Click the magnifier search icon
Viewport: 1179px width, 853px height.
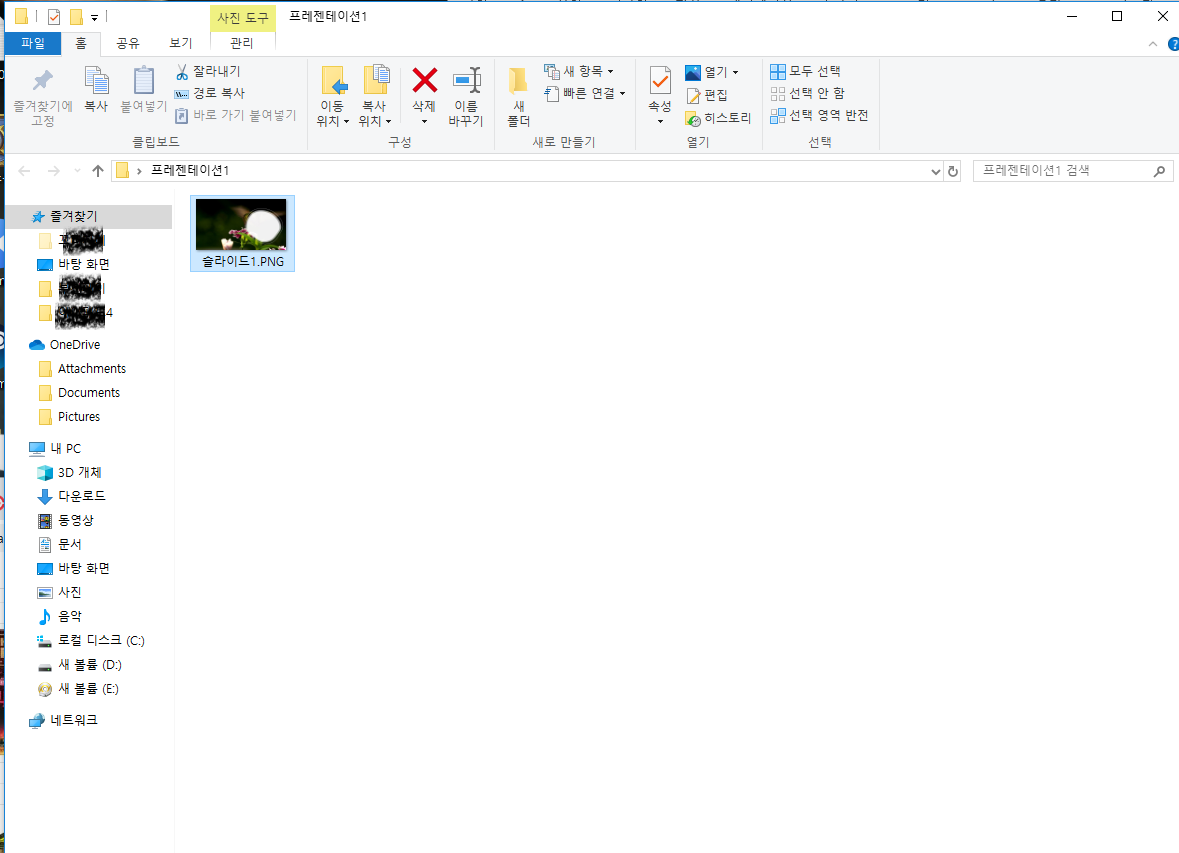pos(1159,172)
